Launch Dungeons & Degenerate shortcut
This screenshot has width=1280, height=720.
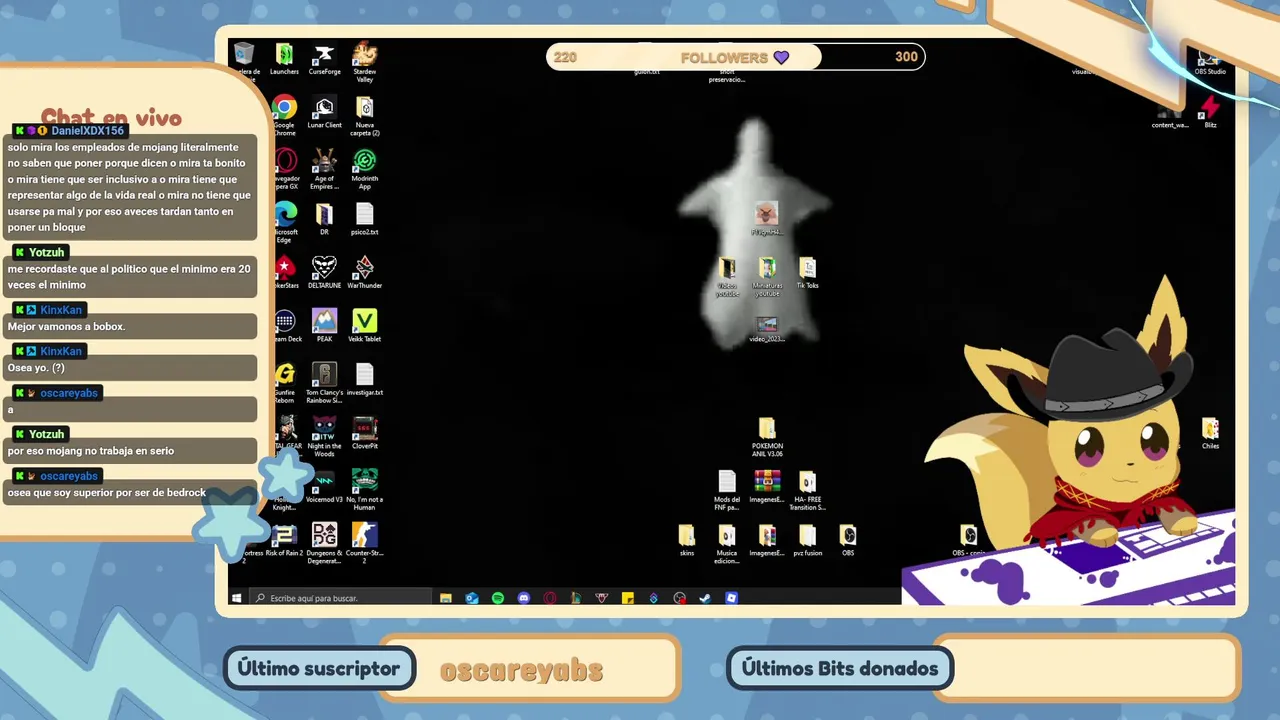[324, 543]
